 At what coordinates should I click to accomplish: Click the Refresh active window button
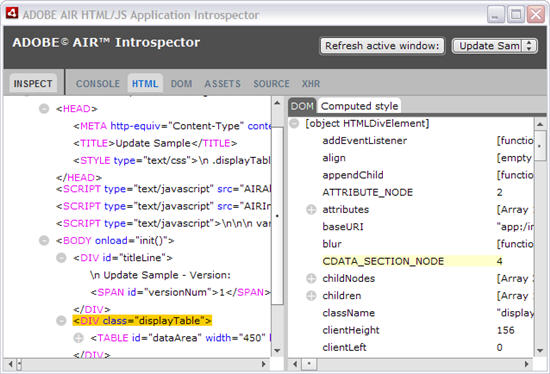382,46
